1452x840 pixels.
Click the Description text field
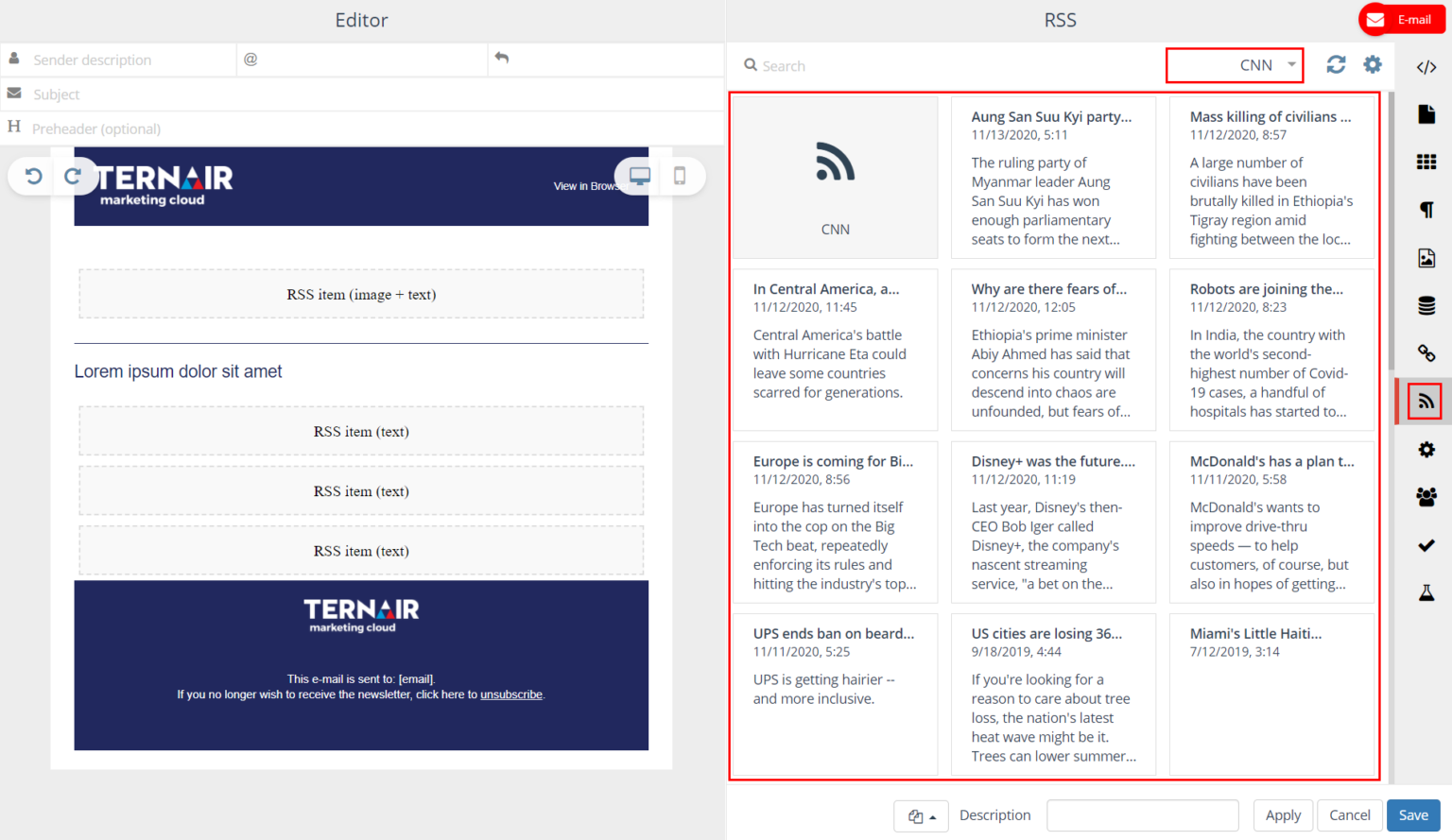(x=1143, y=815)
